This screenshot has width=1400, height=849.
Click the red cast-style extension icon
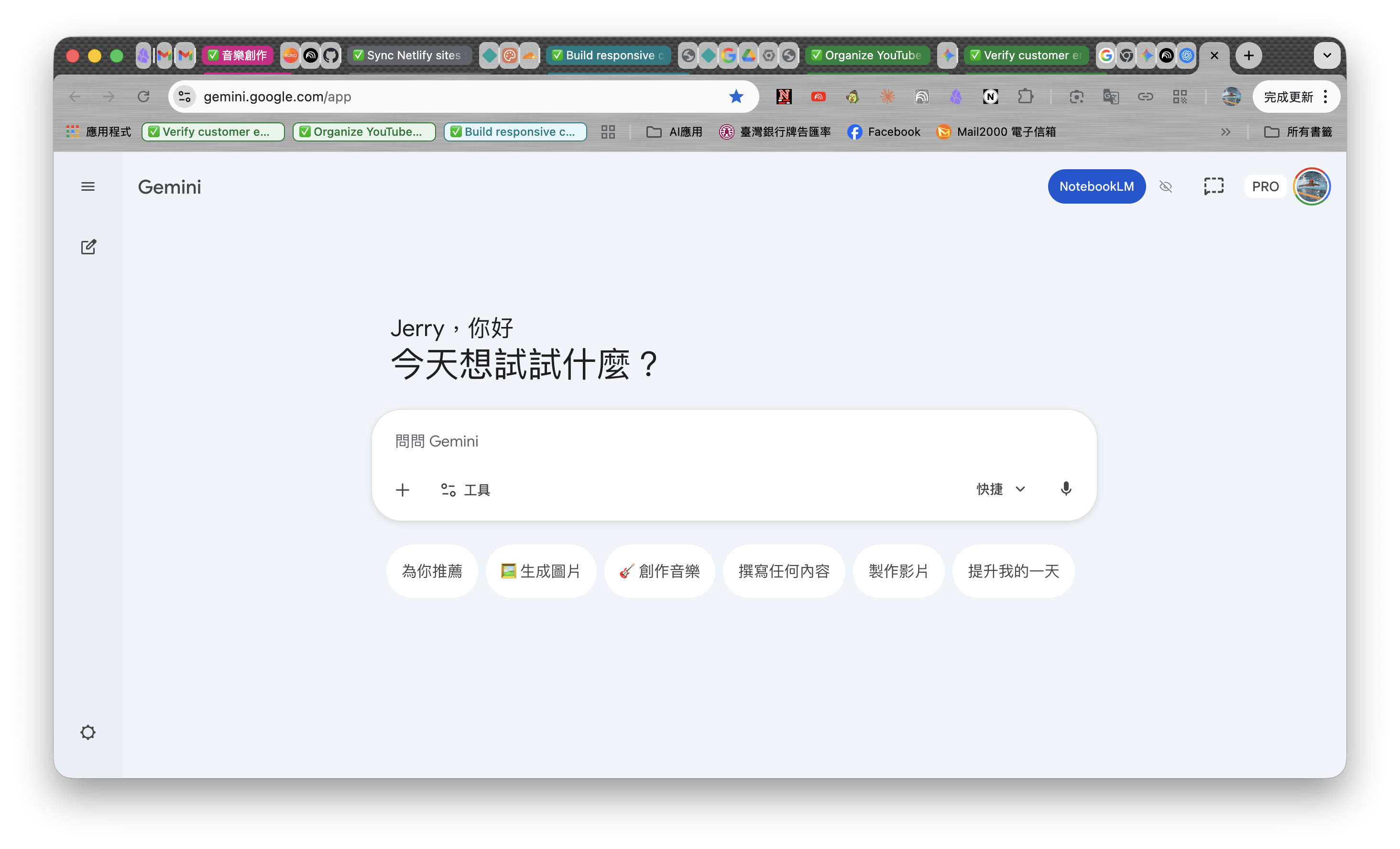point(818,97)
